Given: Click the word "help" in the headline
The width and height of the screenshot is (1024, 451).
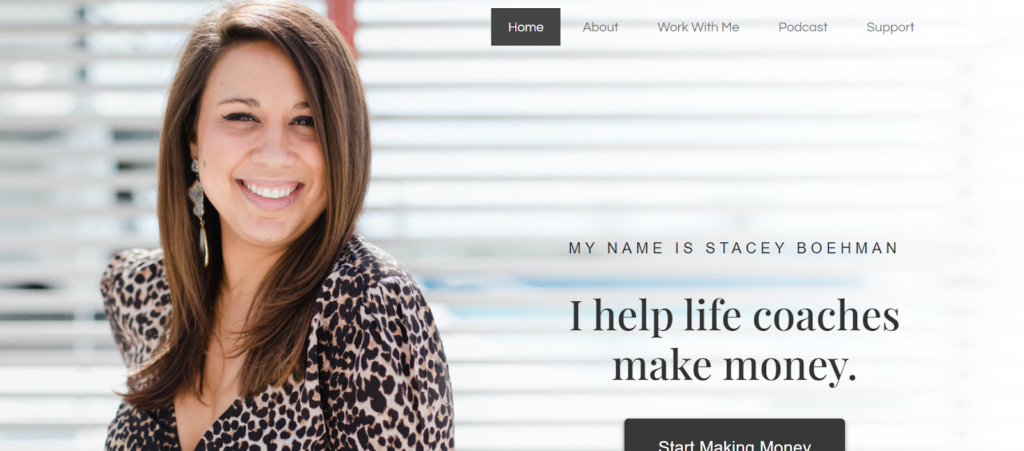Looking at the screenshot, I should click(633, 316).
